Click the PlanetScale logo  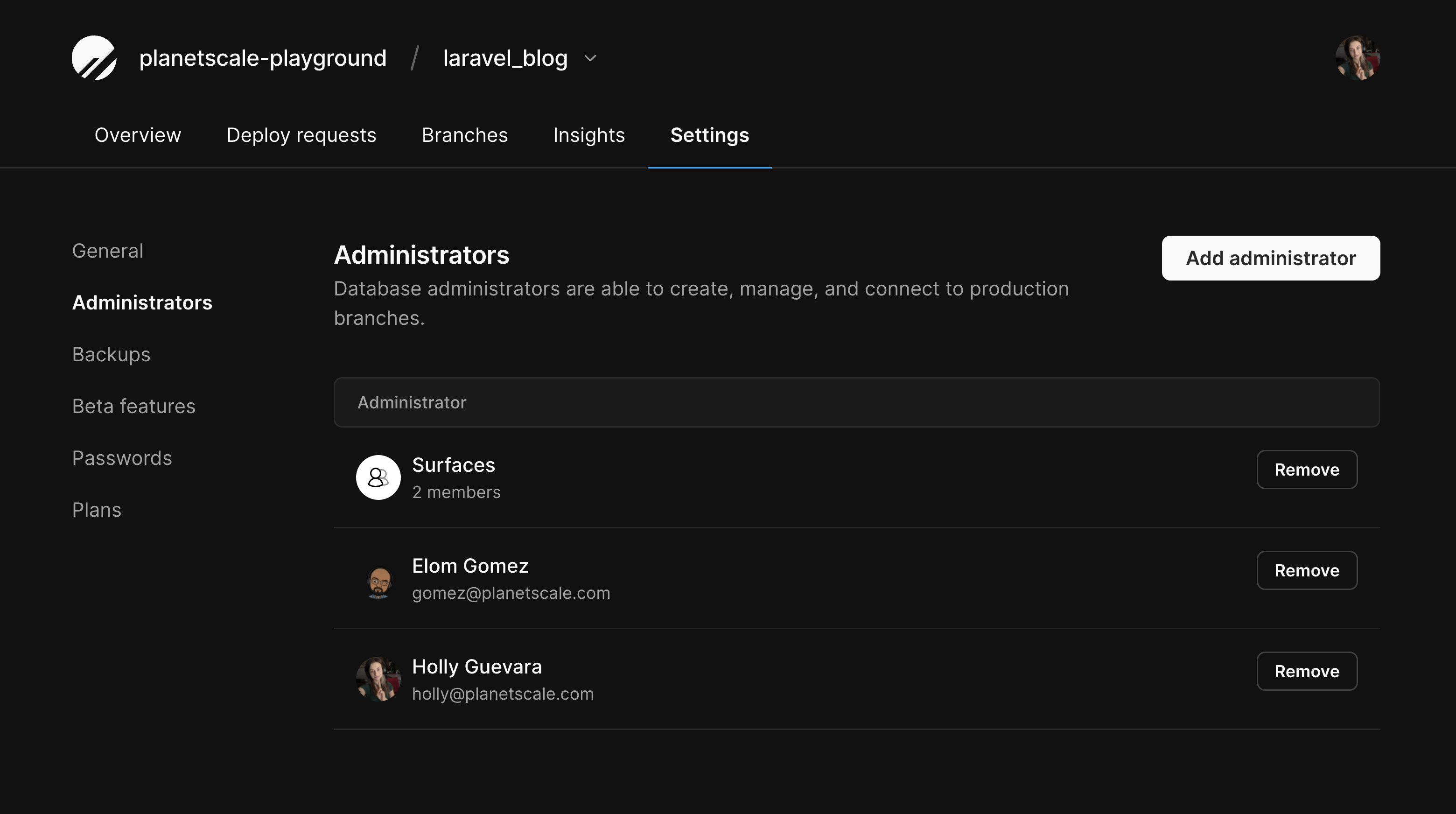coord(95,57)
